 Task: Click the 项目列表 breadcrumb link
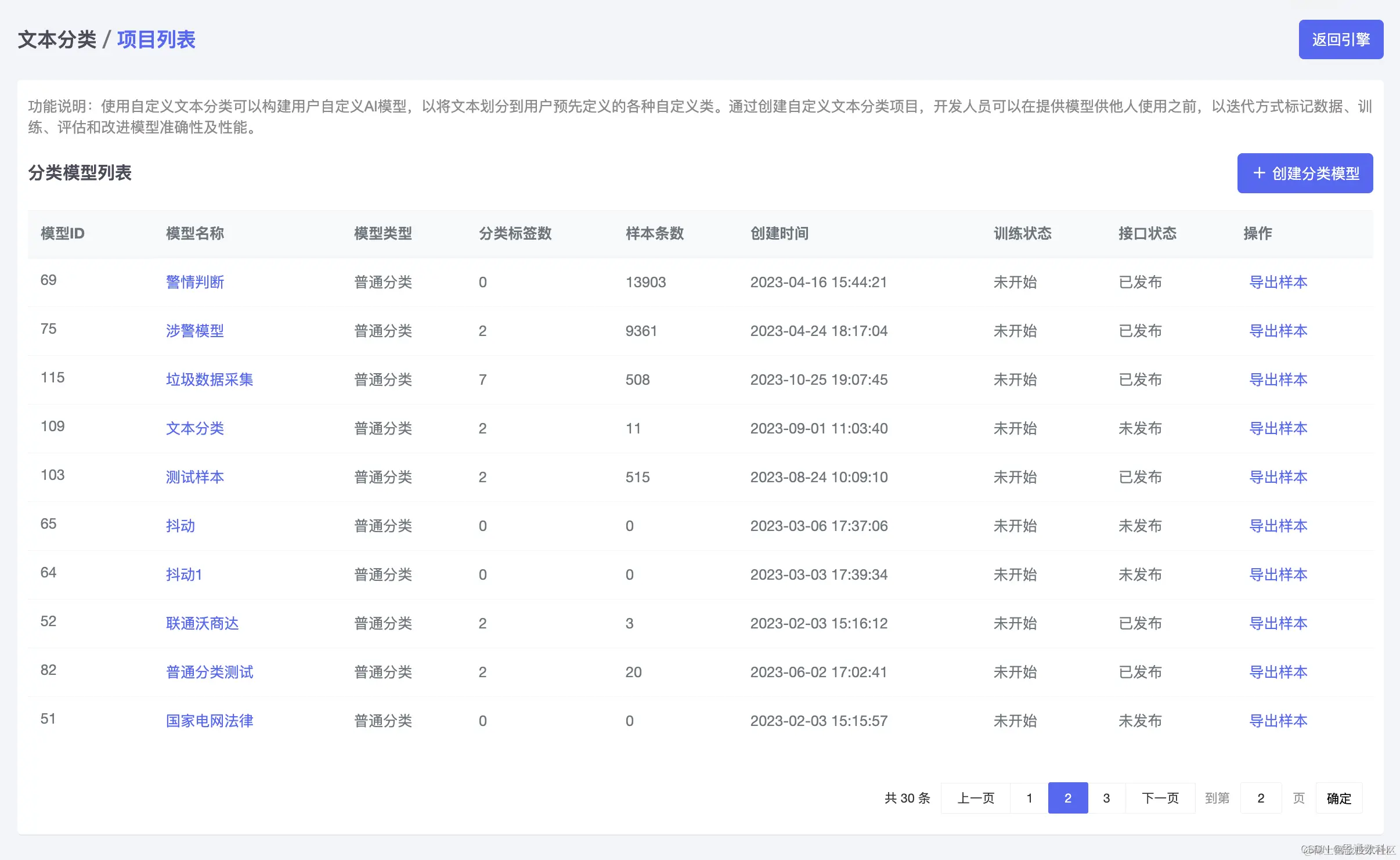(156, 39)
